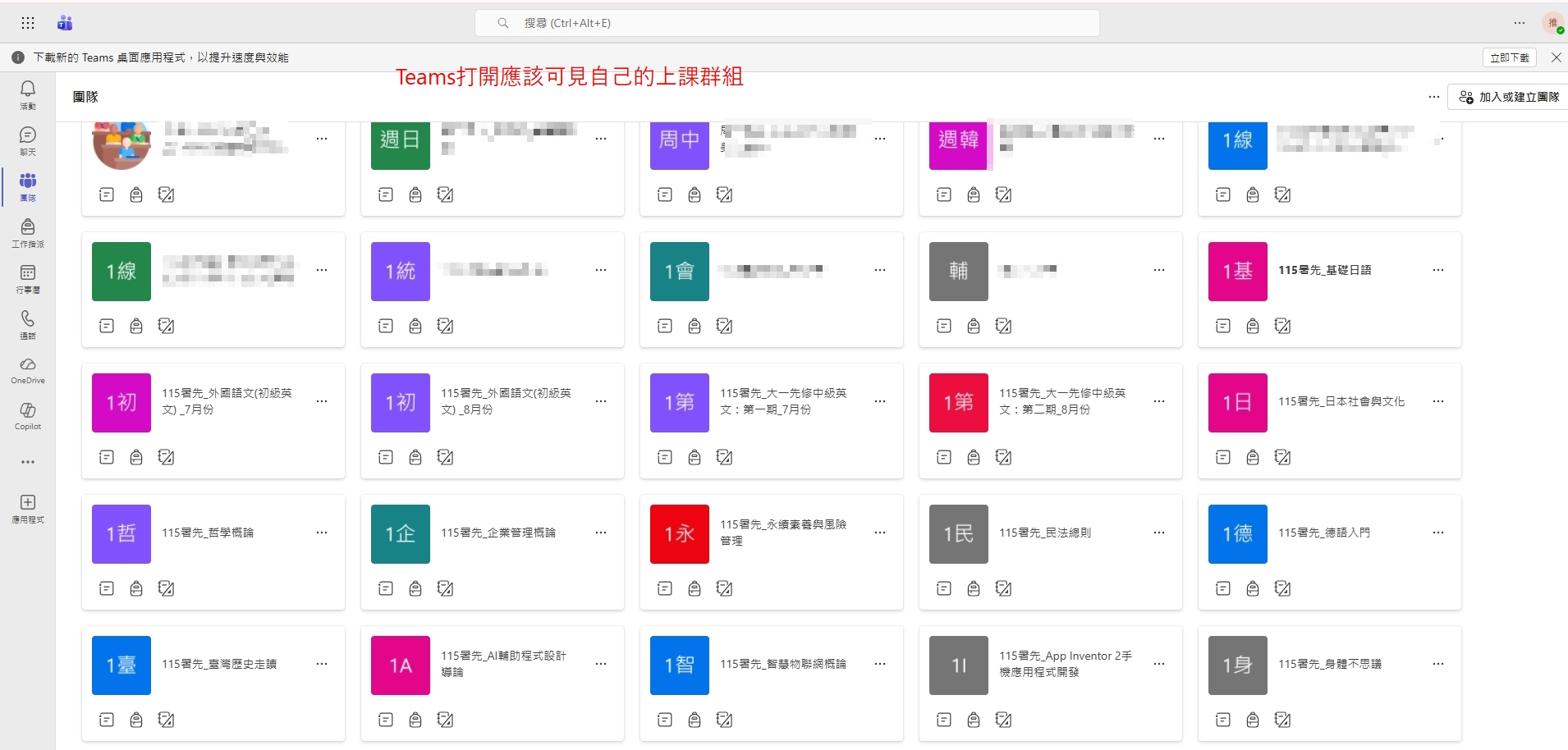This screenshot has width=1568, height=750.
Task: Open 應用程式 apps store in sidebar
Action: [x=28, y=509]
